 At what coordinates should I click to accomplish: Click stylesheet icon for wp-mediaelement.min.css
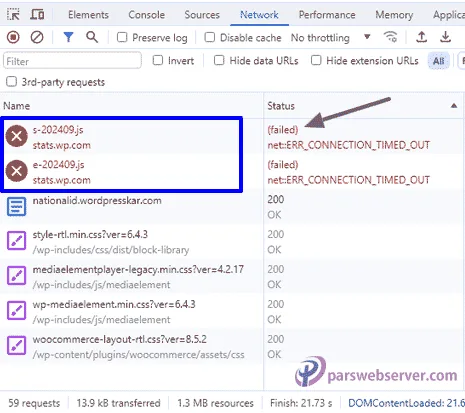point(16,311)
